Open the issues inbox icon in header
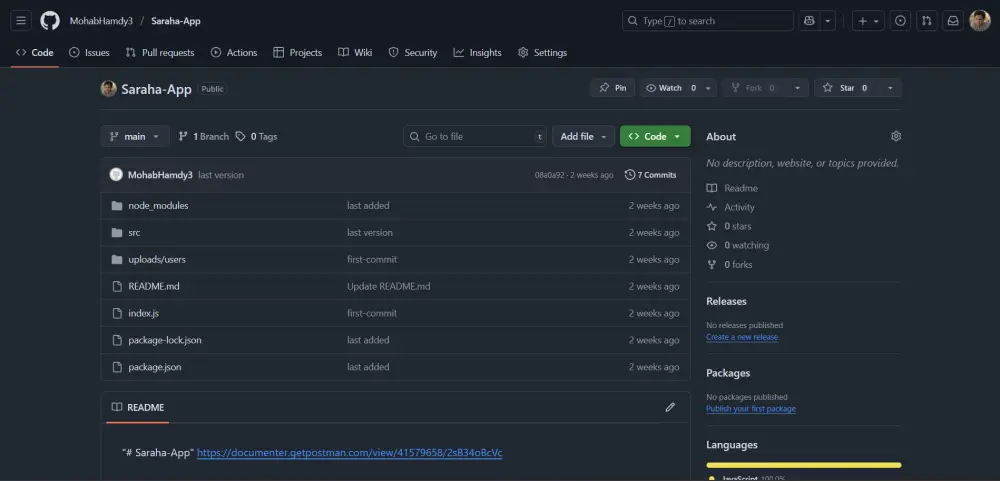 (900, 20)
